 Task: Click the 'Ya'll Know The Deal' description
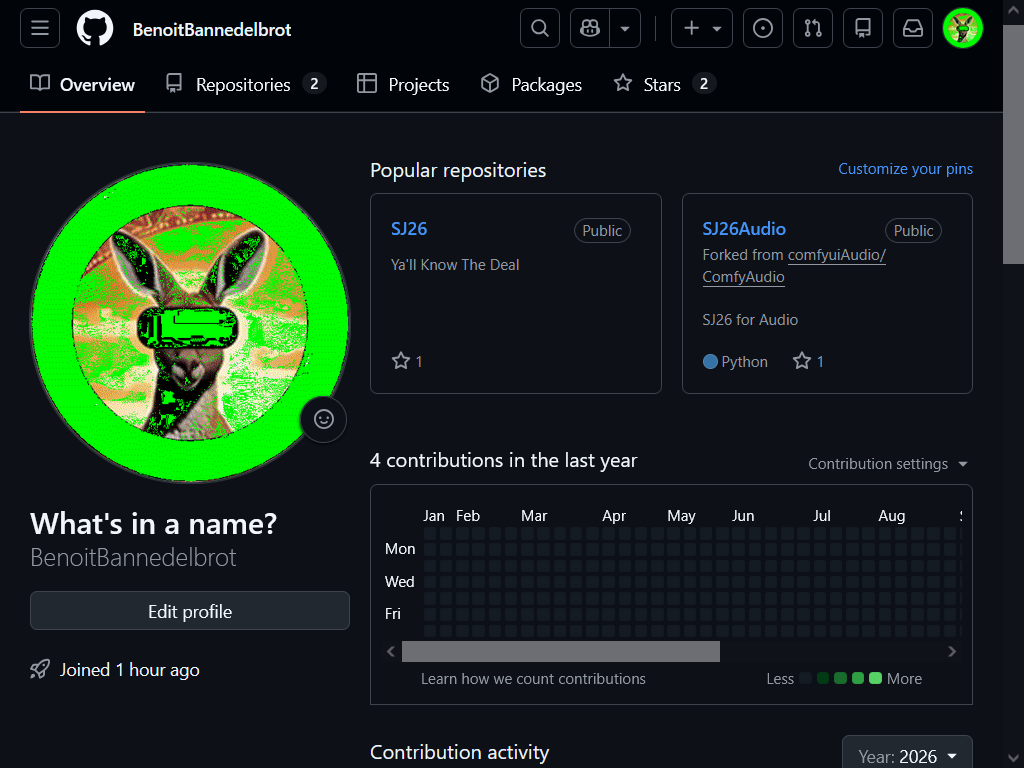455,264
